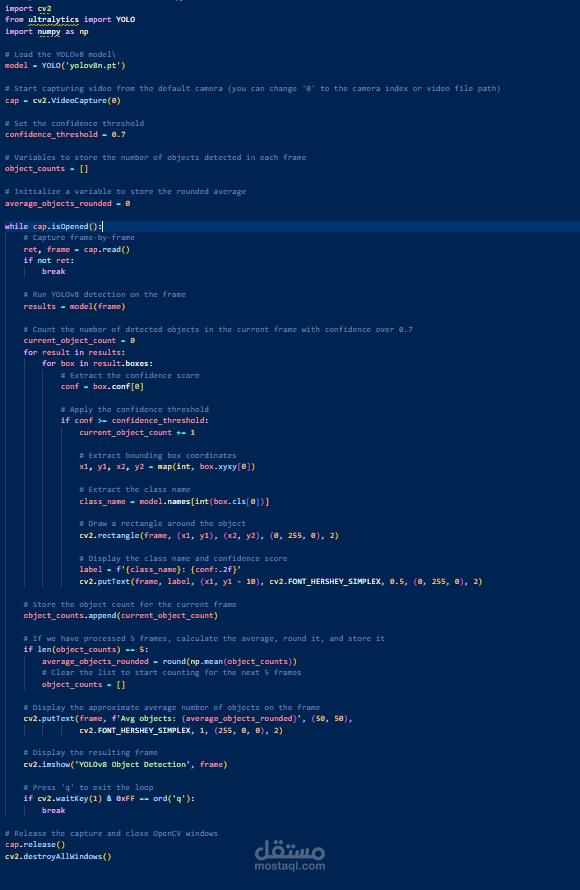Screen dimensions: 580x890
Task: Click the 'cv2.FONT_HERSHEY_SIMPLEX, 1, (255, 0, 0)' line
Action: (181, 731)
